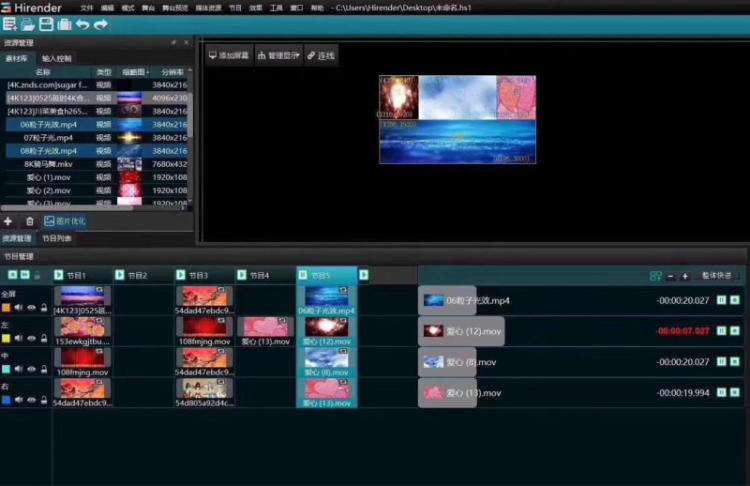Select the 8K骏马舞.mkv media row
This screenshot has width=750, height=486.
pos(96,164)
